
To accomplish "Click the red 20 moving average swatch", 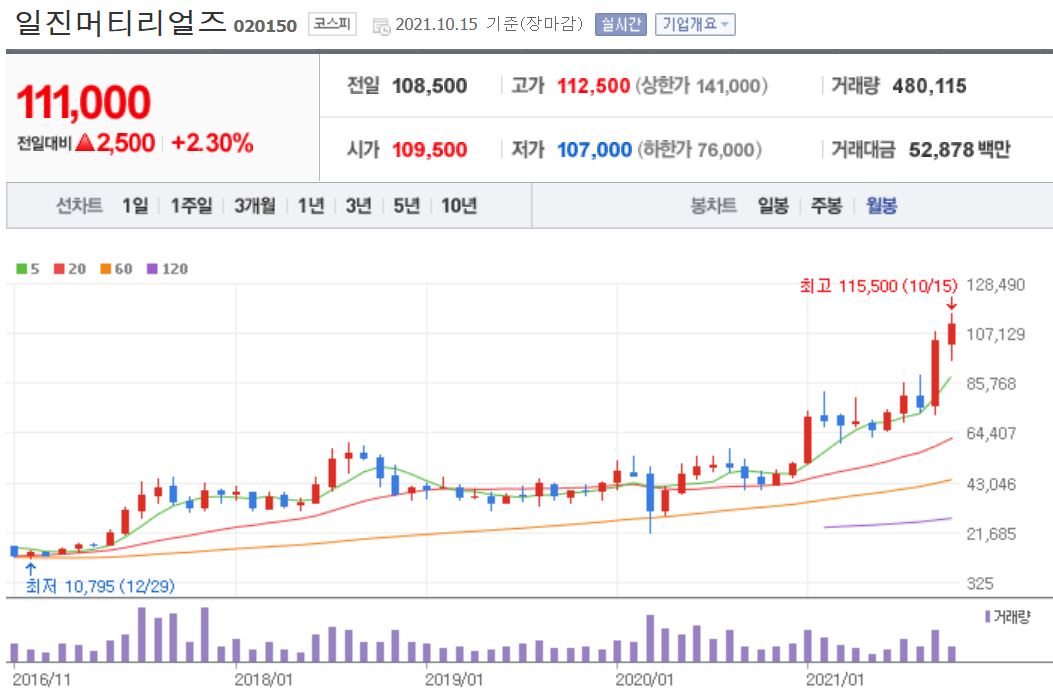I will point(59,269).
